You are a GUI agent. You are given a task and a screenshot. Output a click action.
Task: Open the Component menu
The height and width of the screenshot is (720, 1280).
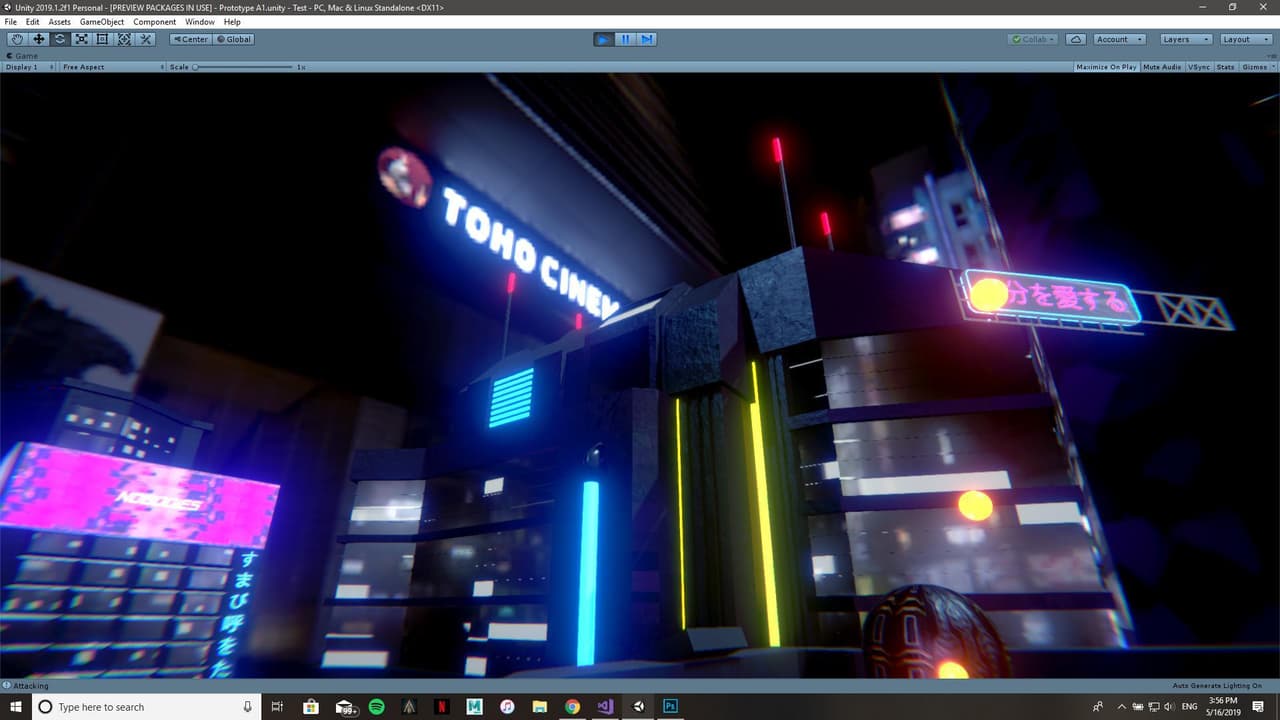pyautogui.click(x=155, y=22)
